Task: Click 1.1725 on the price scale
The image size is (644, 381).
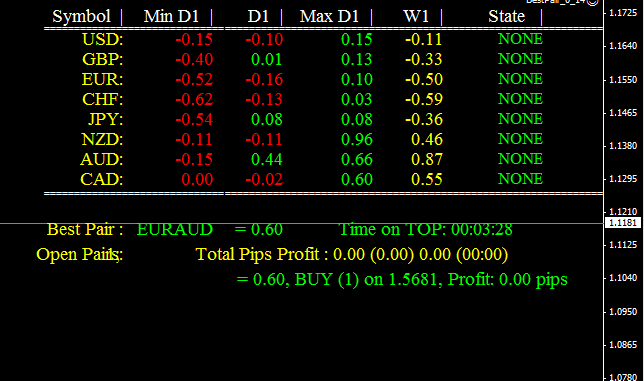Action: pos(623,13)
